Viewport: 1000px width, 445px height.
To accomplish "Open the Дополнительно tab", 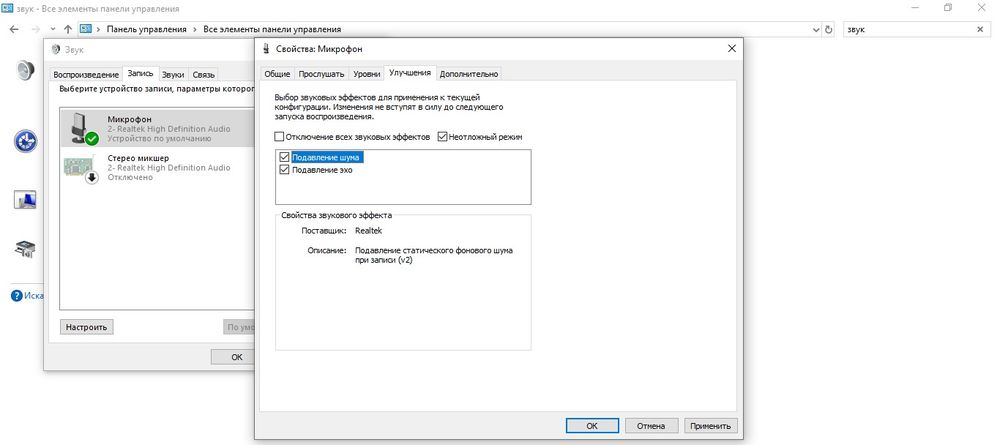I will pos(469,74).
